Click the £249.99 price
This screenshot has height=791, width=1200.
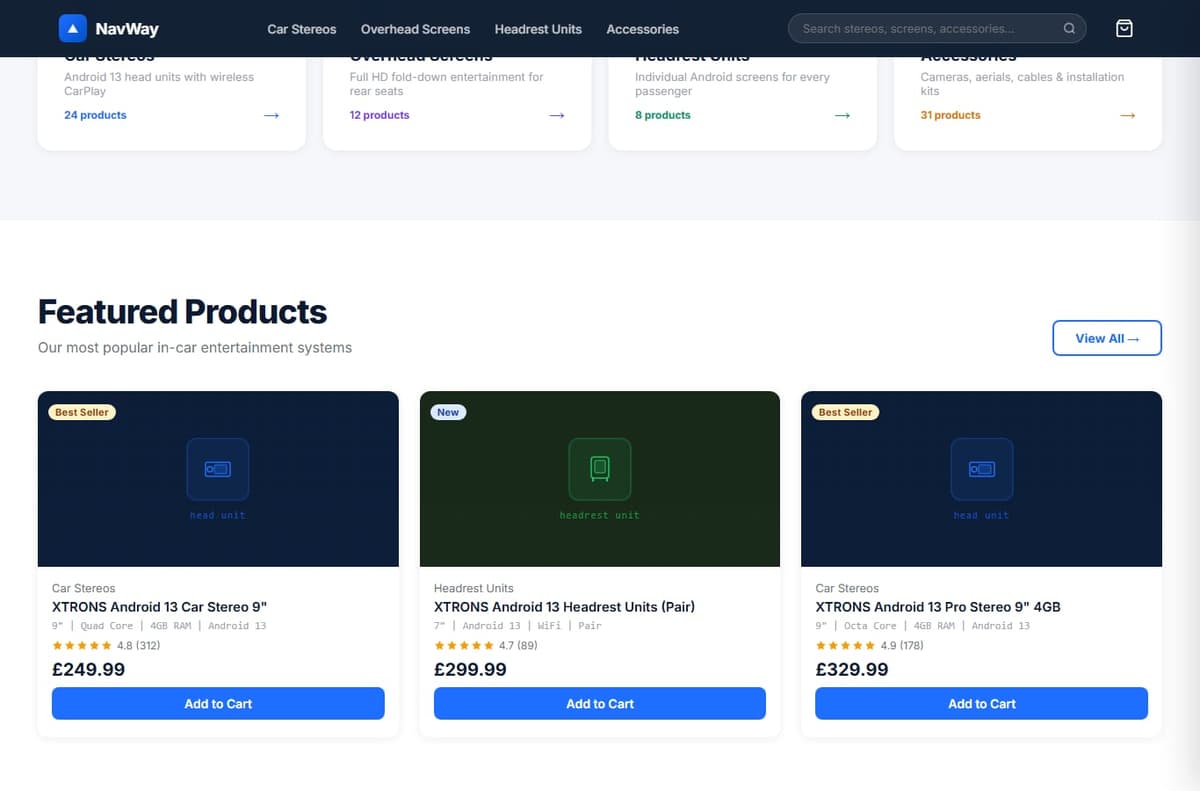(x=89, y=670)
